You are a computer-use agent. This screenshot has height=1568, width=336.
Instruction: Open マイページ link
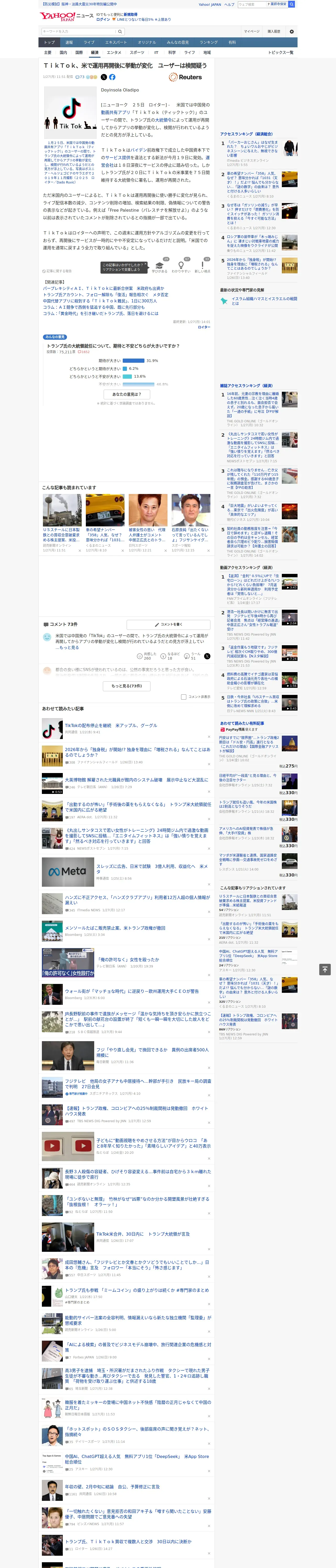coord(251,32)
